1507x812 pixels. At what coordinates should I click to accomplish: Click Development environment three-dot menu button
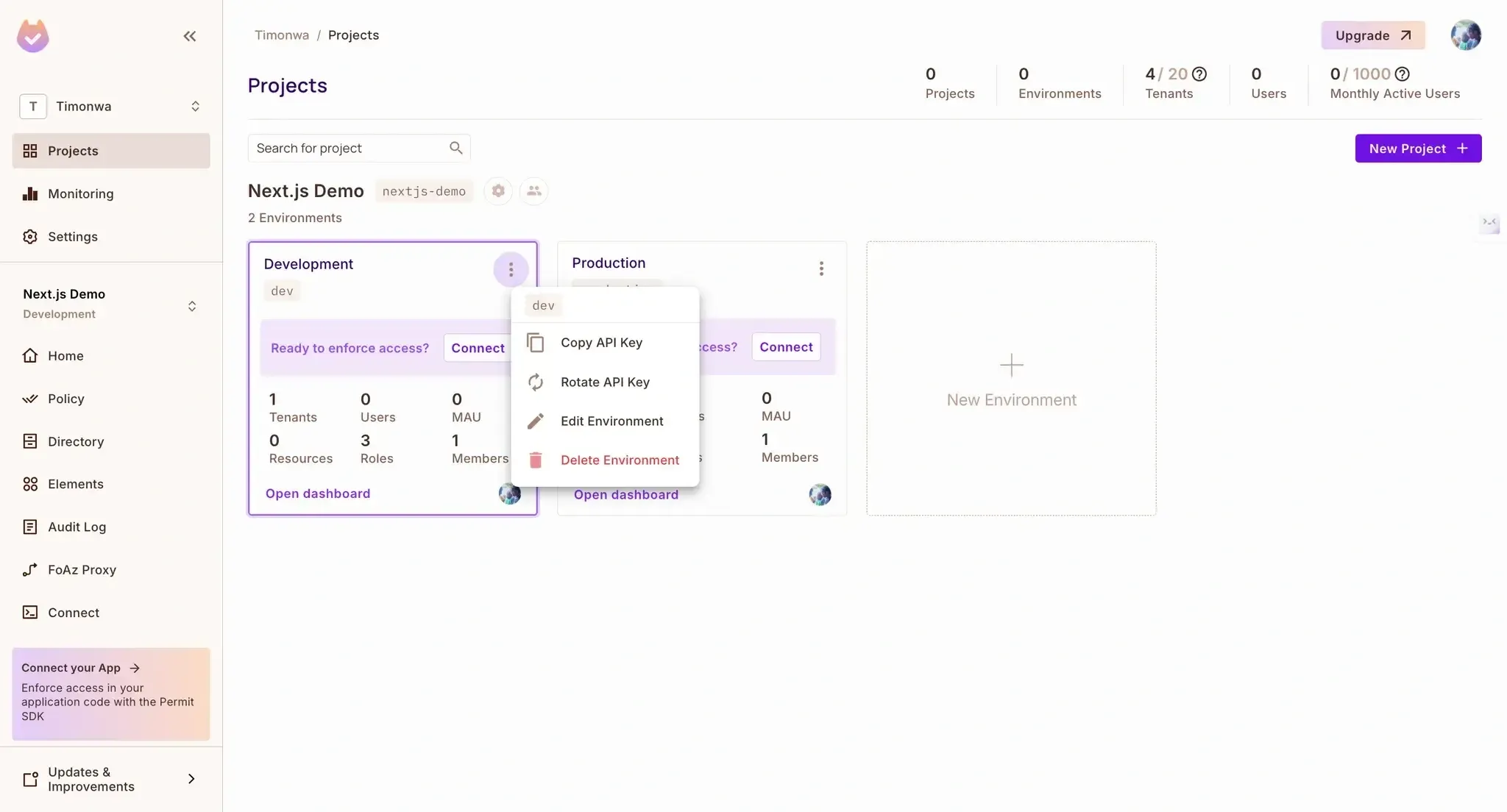511,270
